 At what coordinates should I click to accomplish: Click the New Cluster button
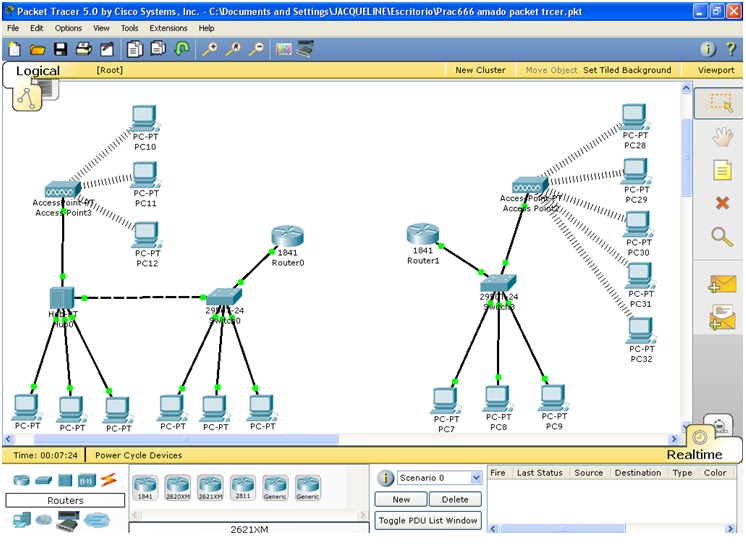[x=480, y=70]
